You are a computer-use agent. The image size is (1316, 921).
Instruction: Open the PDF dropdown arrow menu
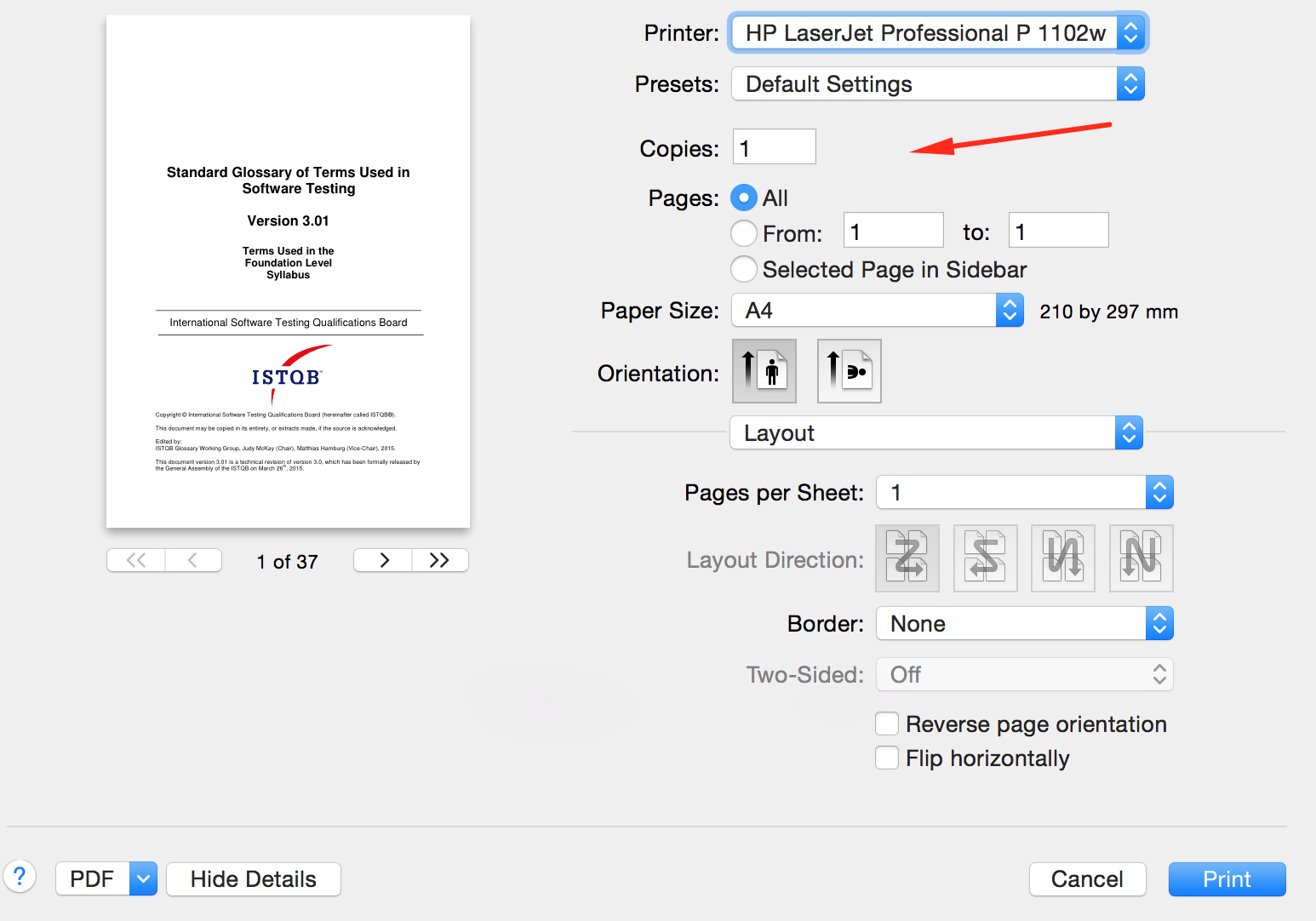point(144,879)
